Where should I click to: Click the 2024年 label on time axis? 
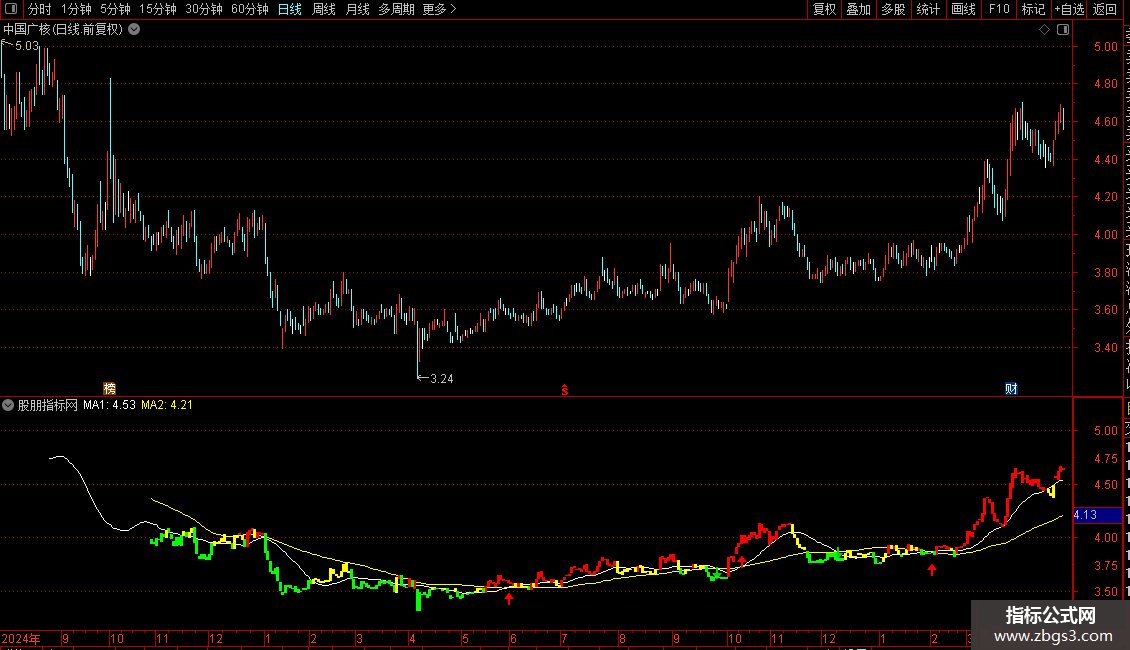click(x=21, y=638)
